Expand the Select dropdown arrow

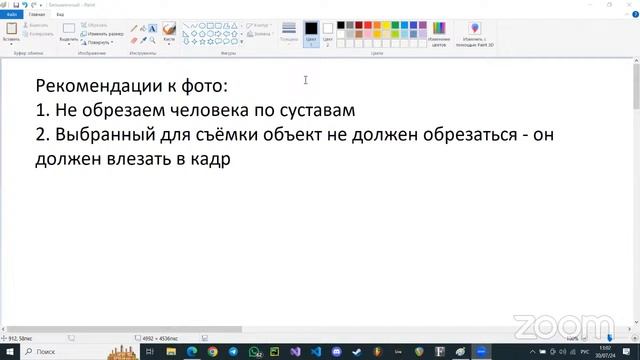(69, 44)
